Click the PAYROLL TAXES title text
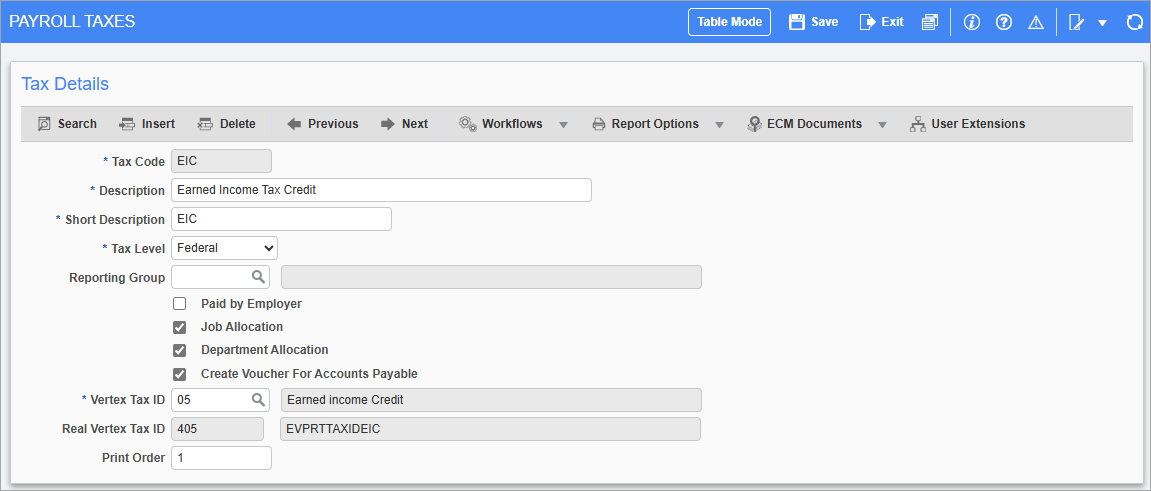Screen dimensions: 1151x491 [x=72, y=21]
